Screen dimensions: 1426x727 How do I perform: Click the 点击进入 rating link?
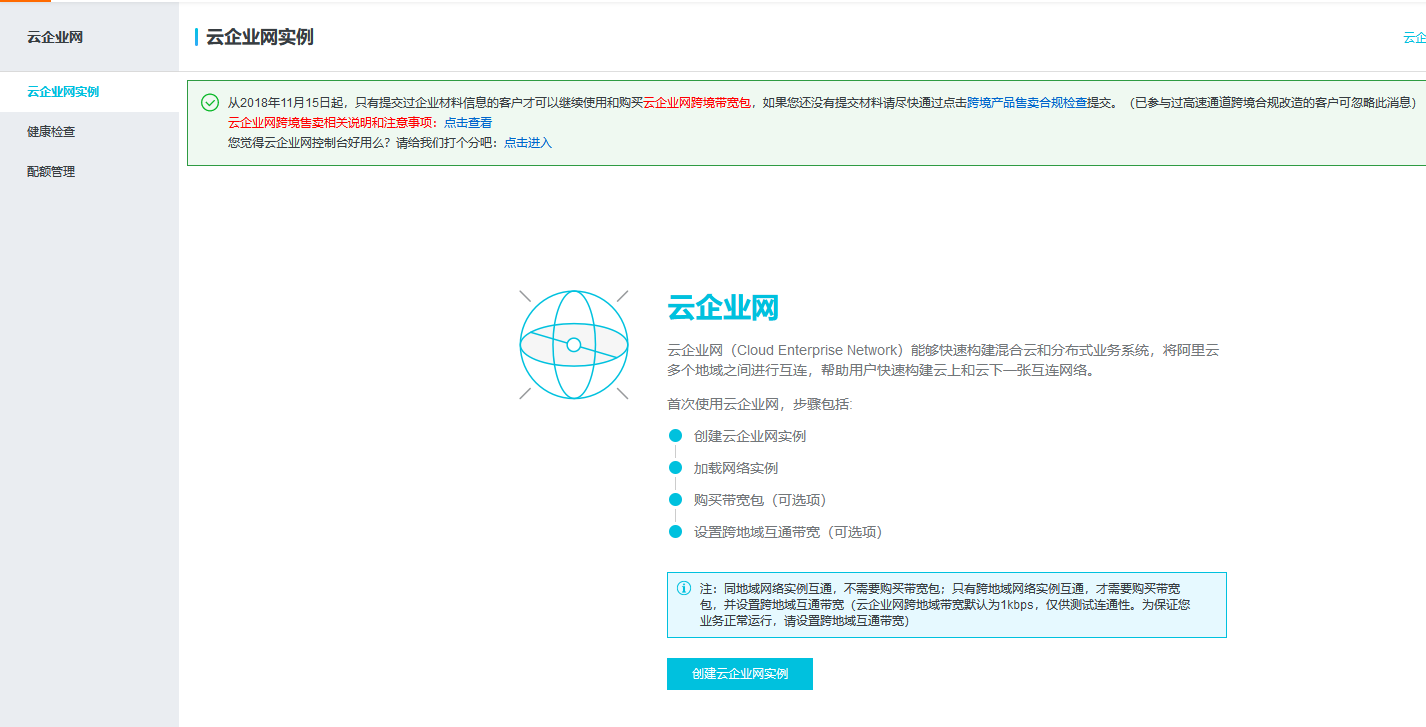(x=528, y=143)
